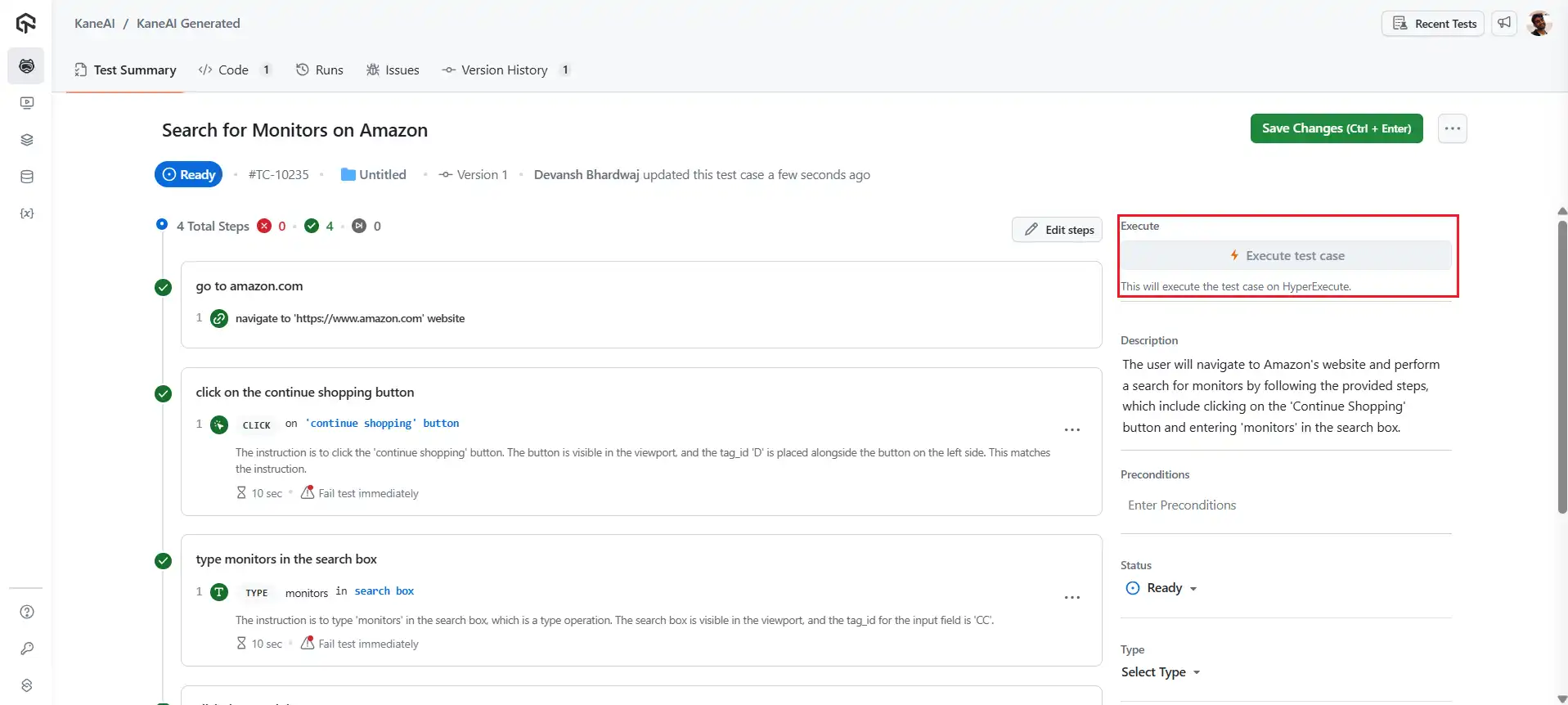
Task: Switch to the Code tab
Action: [x=233, y=70]
